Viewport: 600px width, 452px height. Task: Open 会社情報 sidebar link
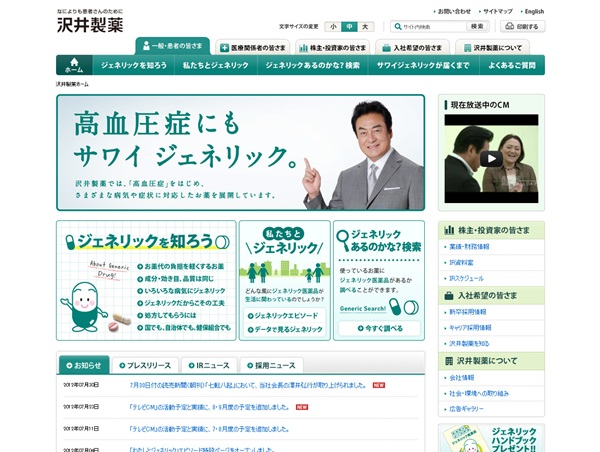point(461,377)
